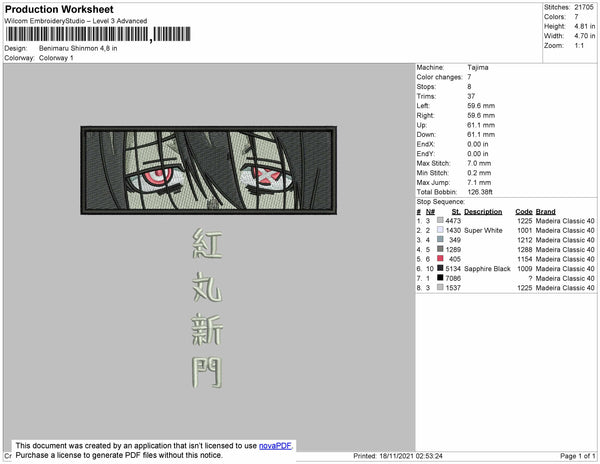Click the 'Page 1 of 1' footer text
The image size is (600, 464).
578,456
